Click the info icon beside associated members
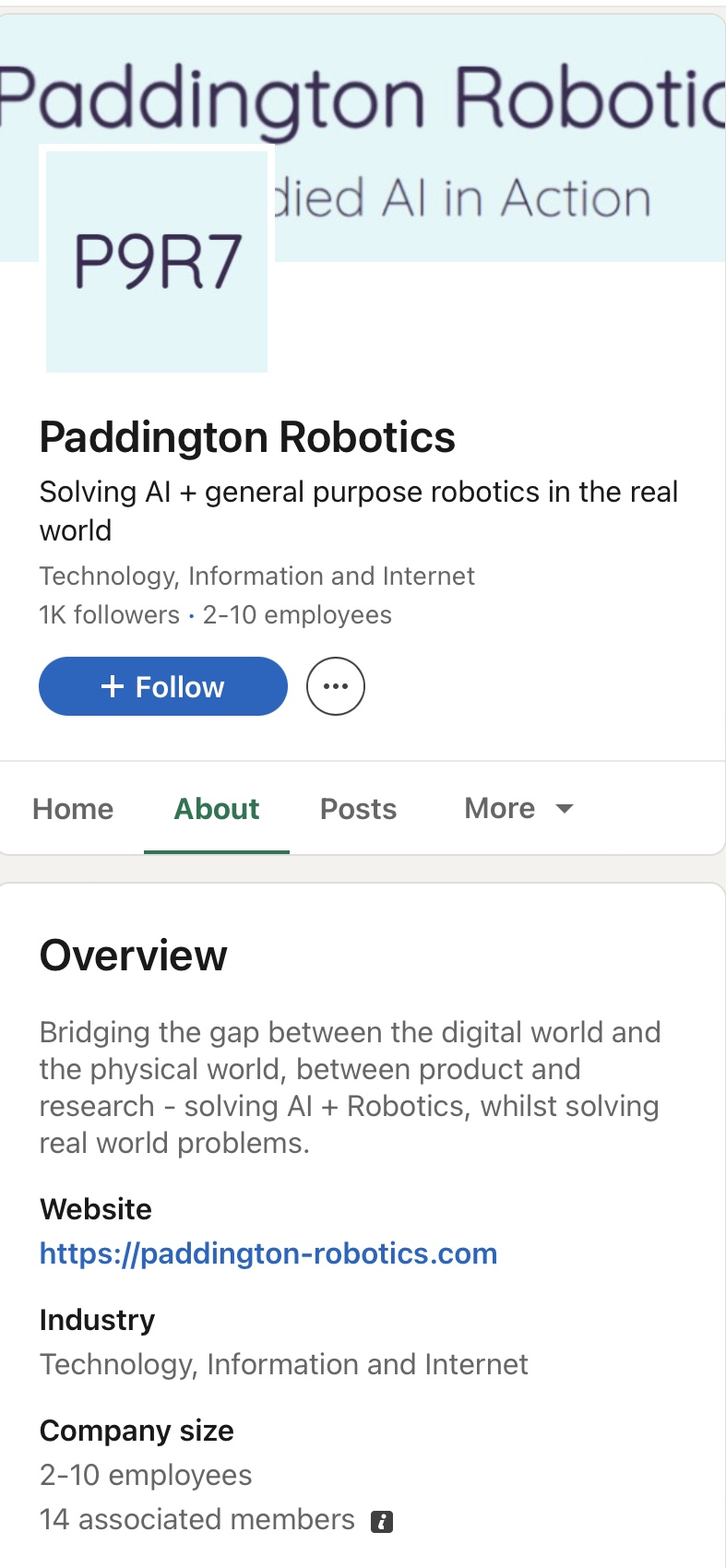726x1568 pixels. click(382, 1522)
